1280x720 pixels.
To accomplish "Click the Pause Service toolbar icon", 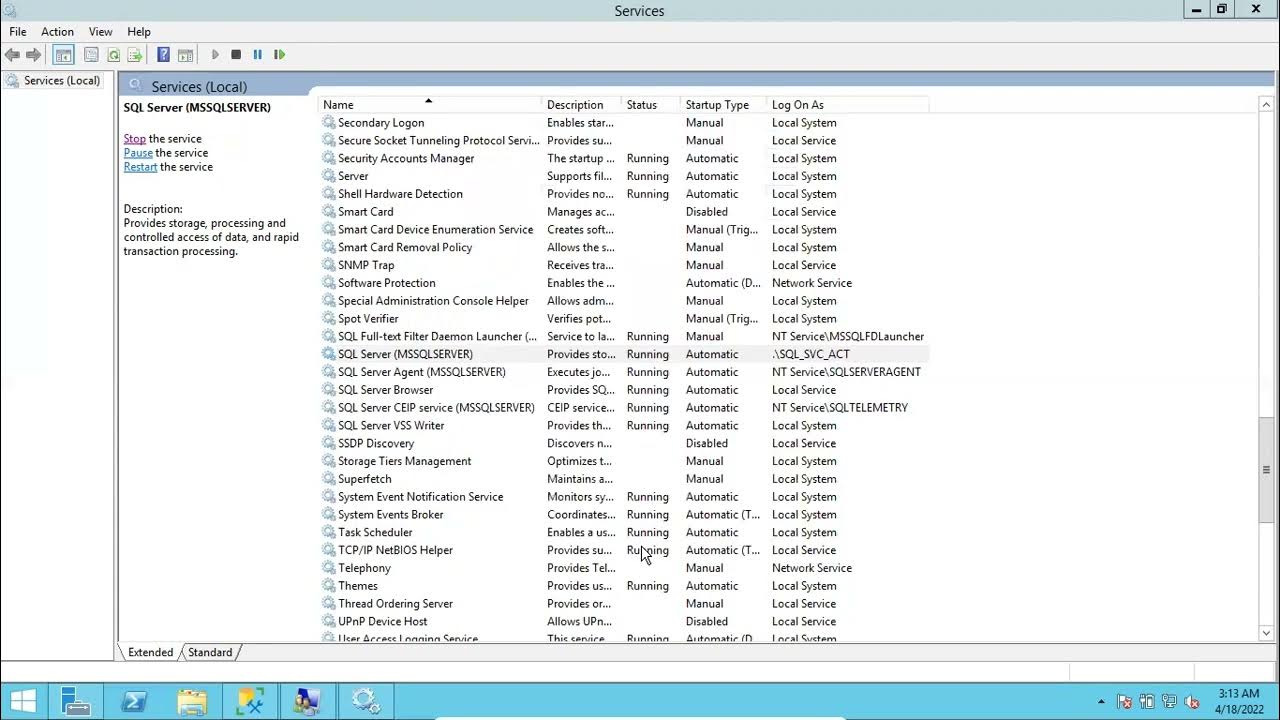I will (257, 55).
